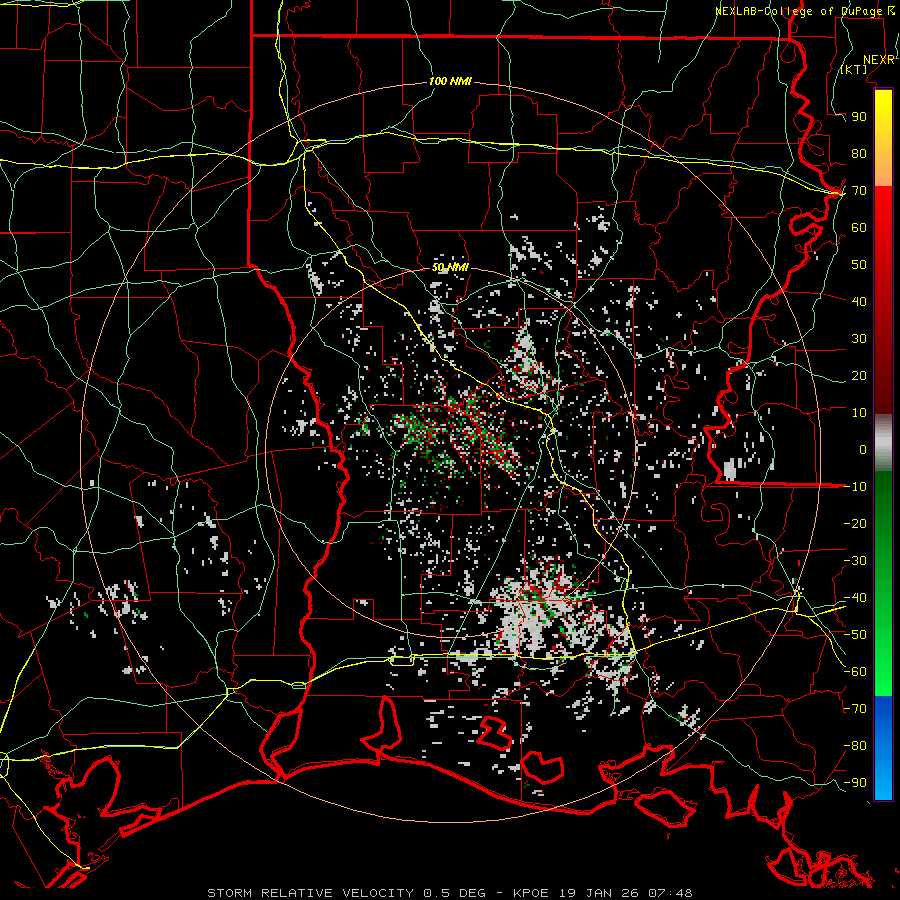Viewport: 900px width, 900px height.
Task: Click the -40 value on the color scale
Action: [855, 598]
